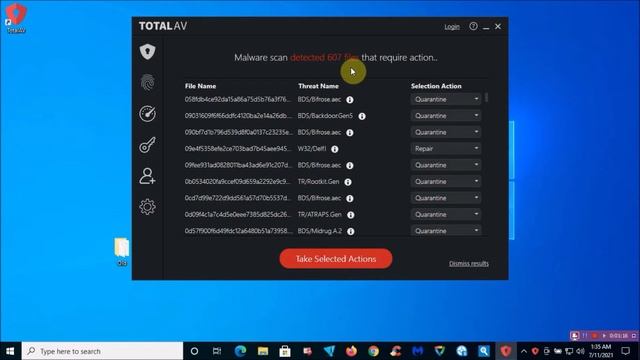
Task: Click the volume icon in system tray
Action: click(x=580, y=351)
